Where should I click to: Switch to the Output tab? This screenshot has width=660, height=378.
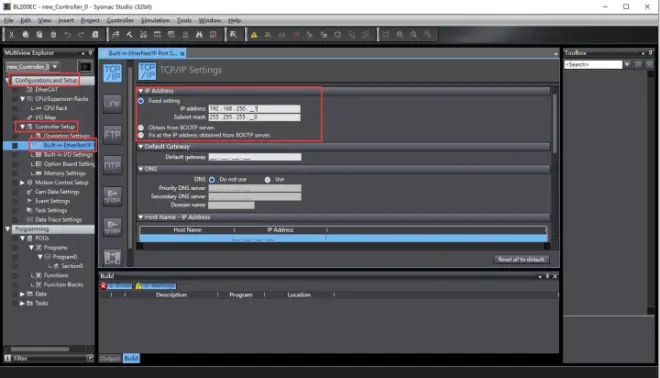pyautogui.click(x=110, y=358)
